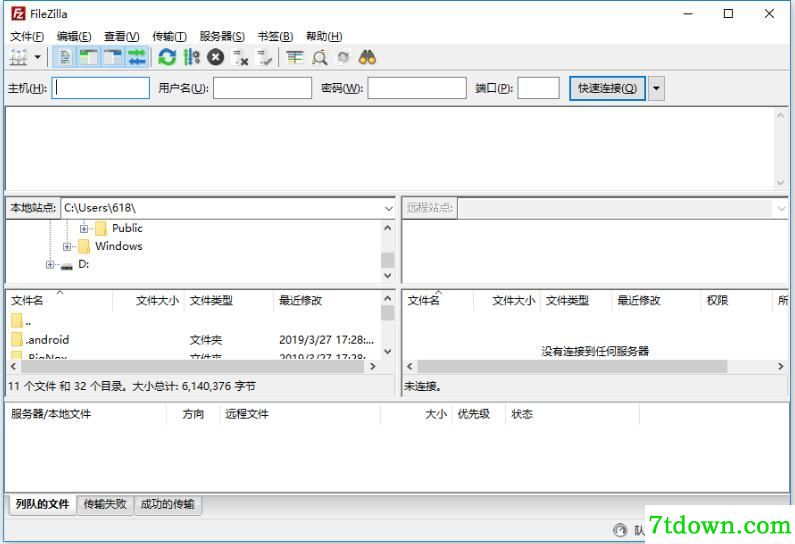Select the Public folder
This screenshot has height=544, width=795.
(127, 228)
